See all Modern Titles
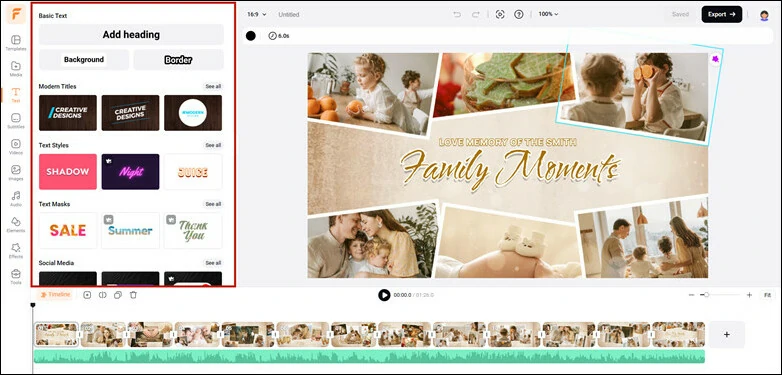The width and height of the screenshot is (782, 375). [x=213, y=86]
